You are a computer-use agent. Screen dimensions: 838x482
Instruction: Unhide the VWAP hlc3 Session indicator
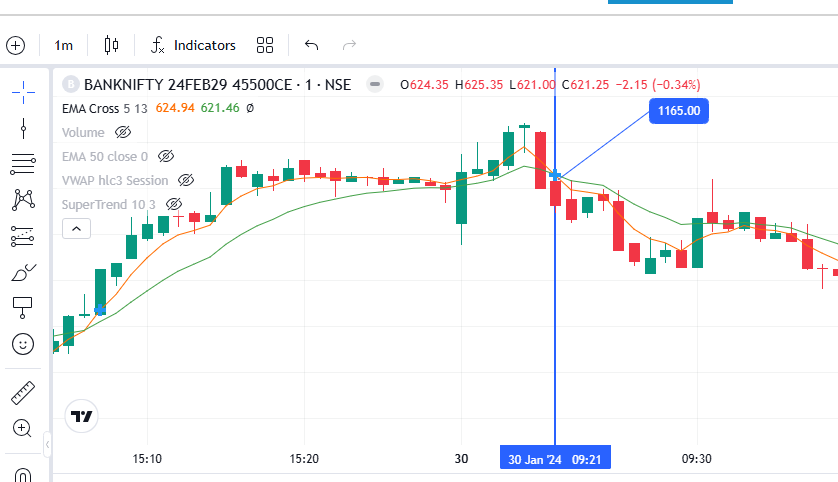pyautogui.click(x=186, y=180)
